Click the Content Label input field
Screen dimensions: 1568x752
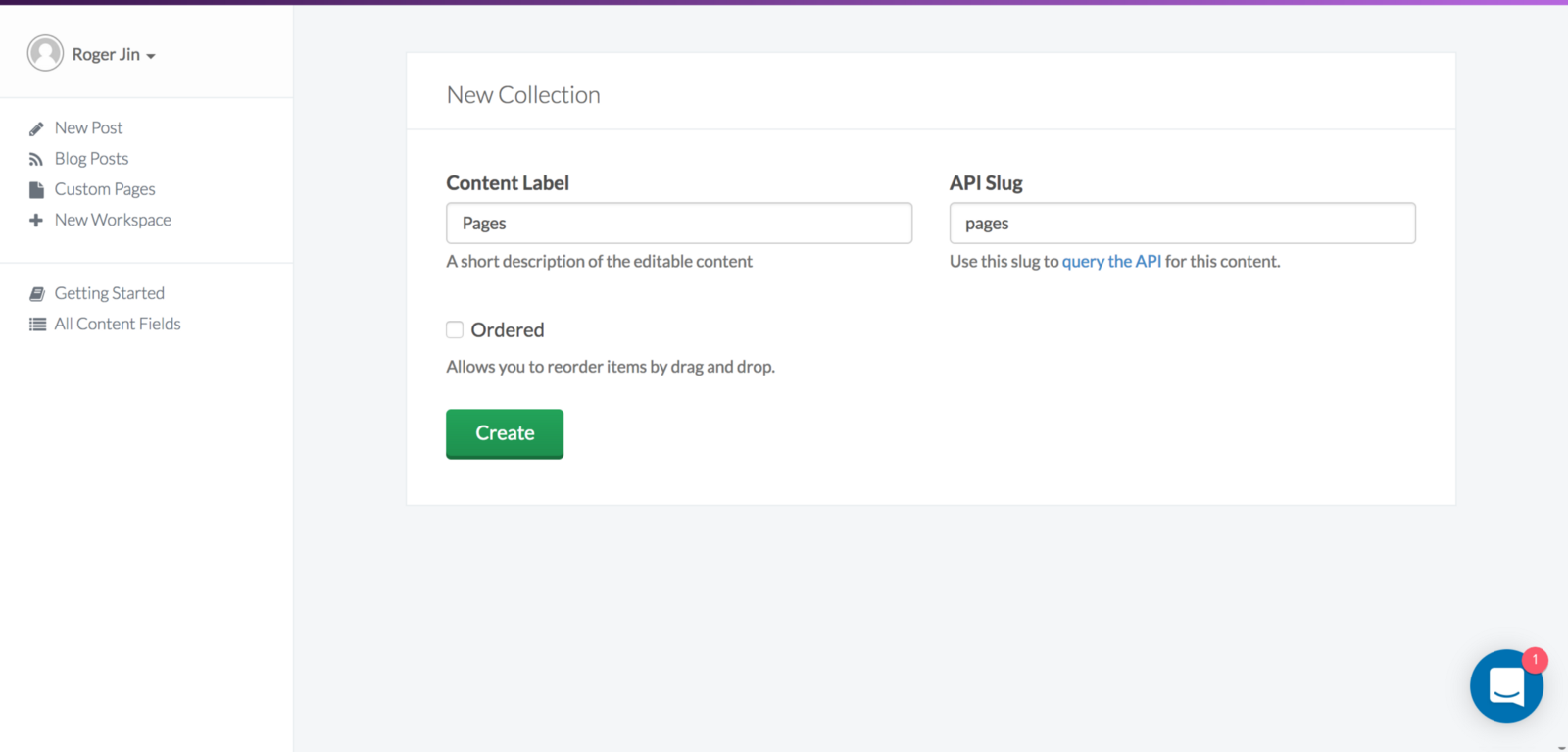pyautogui.click(x=678, y=224)
